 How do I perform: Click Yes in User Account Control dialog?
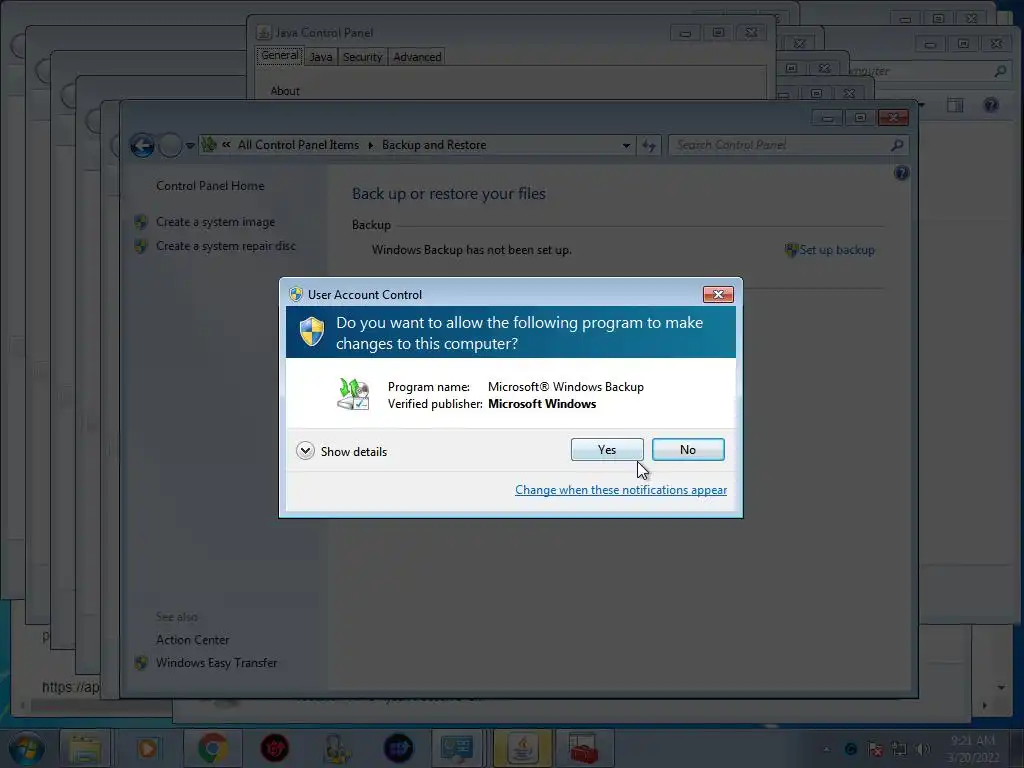[607, 449]
